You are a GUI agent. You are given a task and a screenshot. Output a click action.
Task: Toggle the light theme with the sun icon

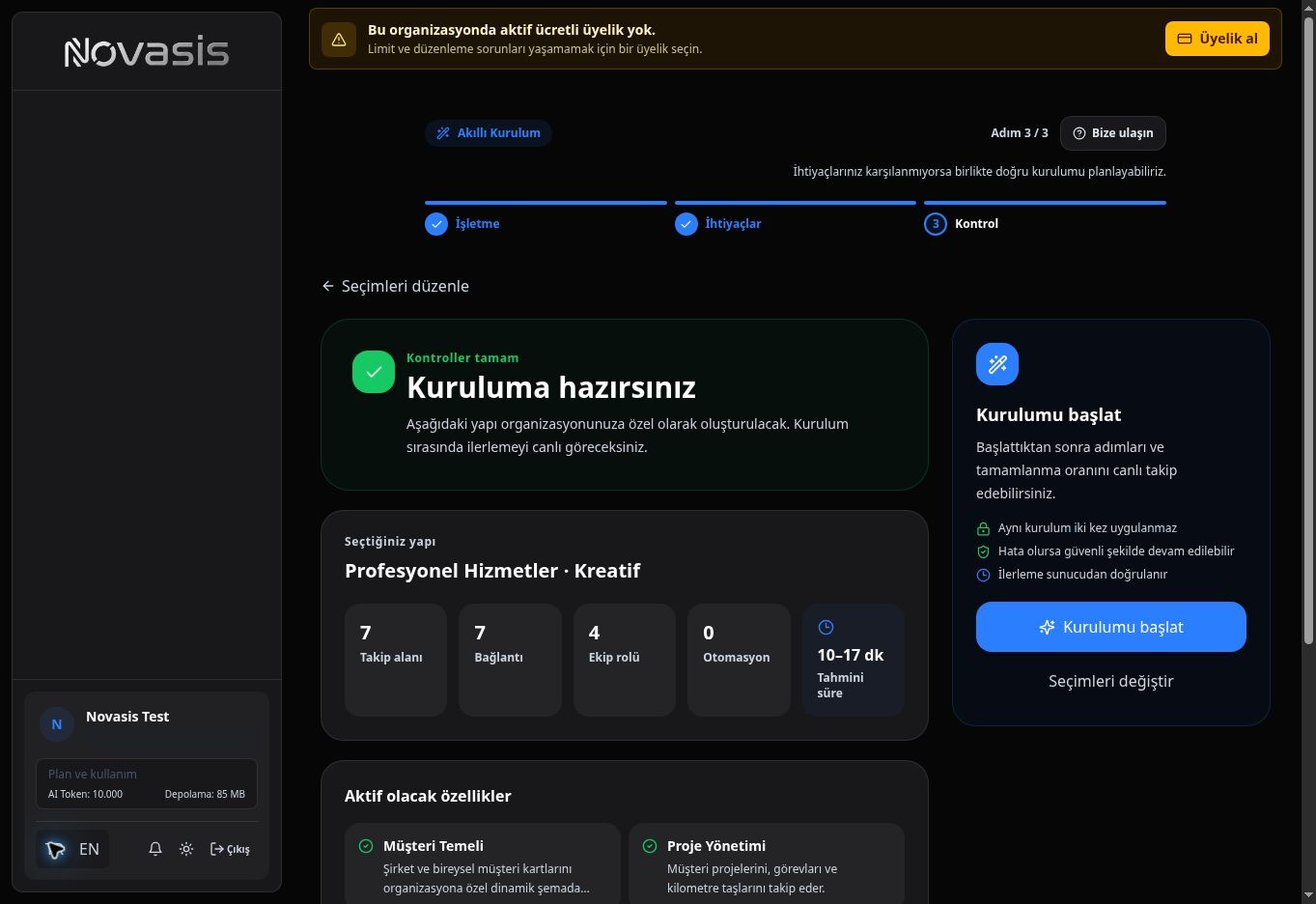[x=186, y=849]
